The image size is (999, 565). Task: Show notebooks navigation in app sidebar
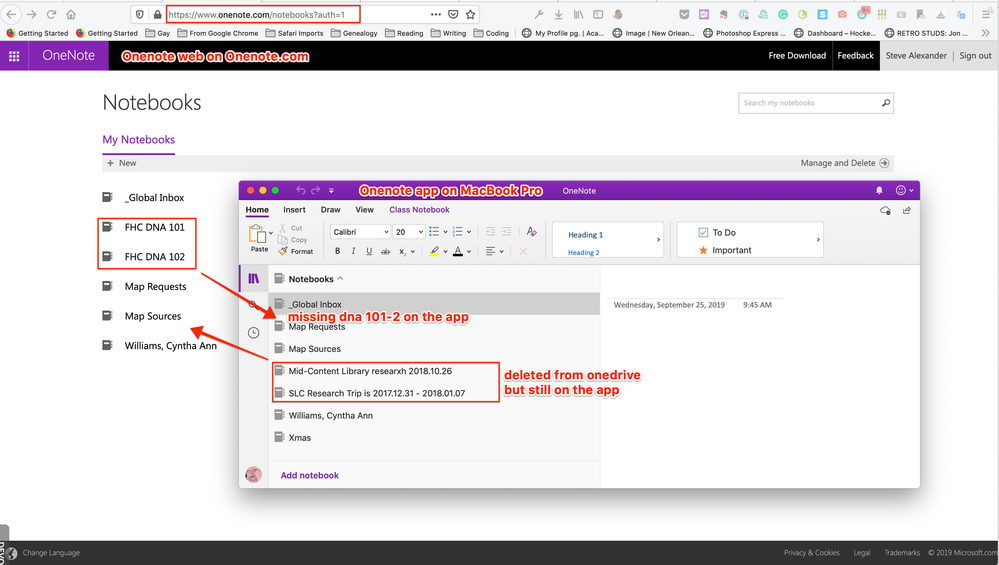coord(254,278)
